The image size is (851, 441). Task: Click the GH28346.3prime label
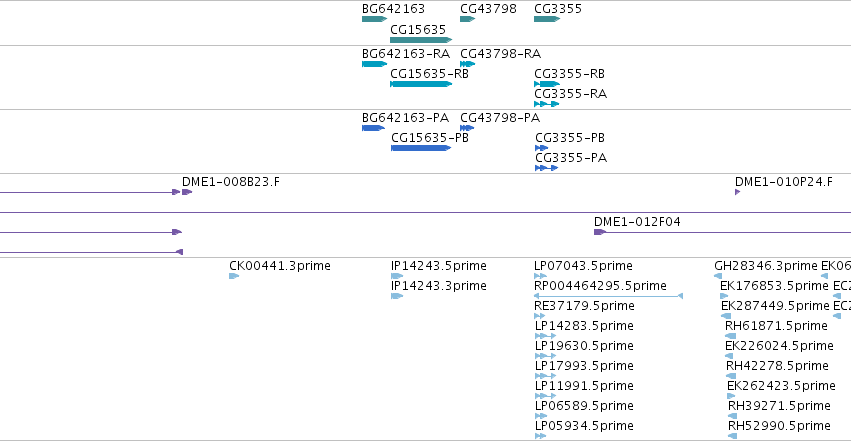click(x=766, y=266)
